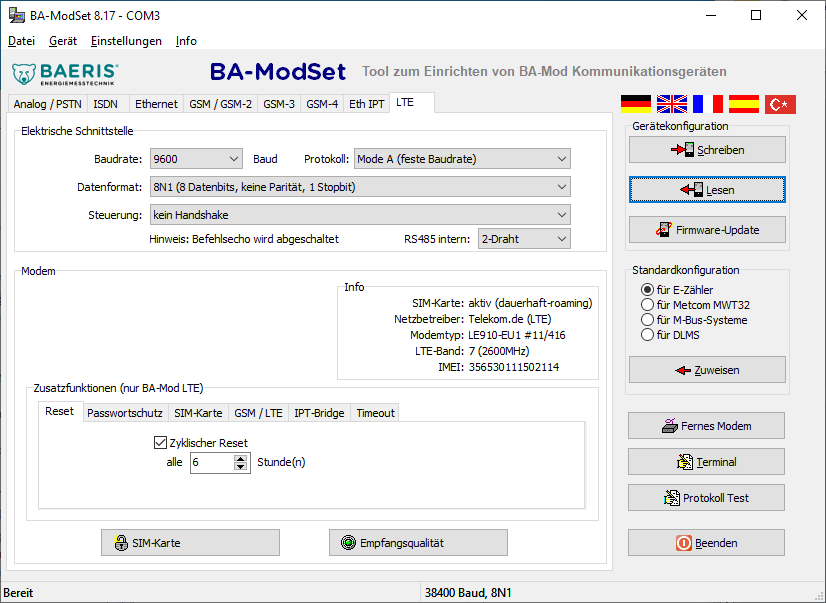Open the Einstellungen menu
Viewport: 826px width, 603px height.
(x=126, y=41)
